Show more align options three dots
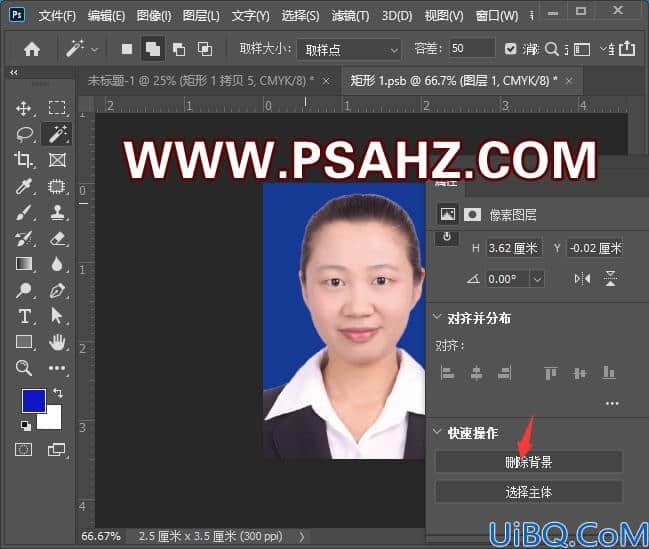 (x=612, y=403)
